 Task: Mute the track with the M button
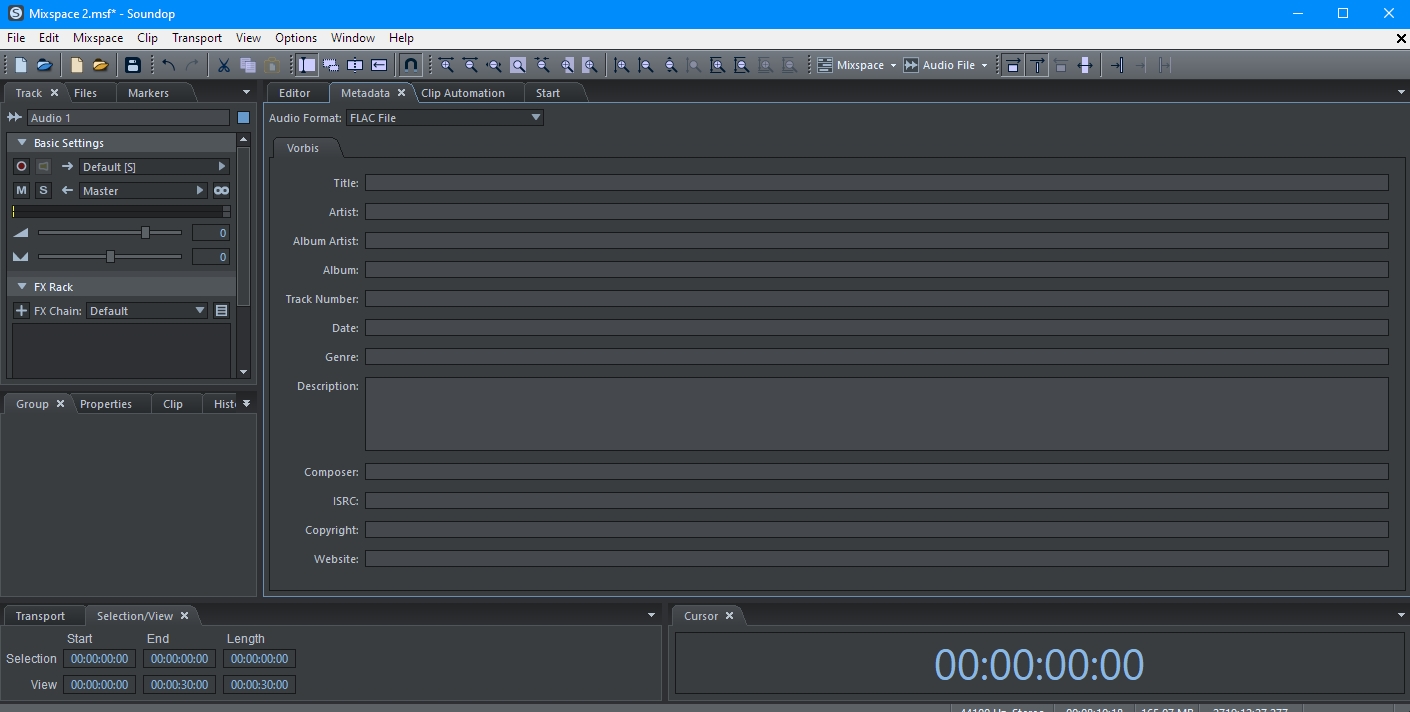tap(21, 191)
